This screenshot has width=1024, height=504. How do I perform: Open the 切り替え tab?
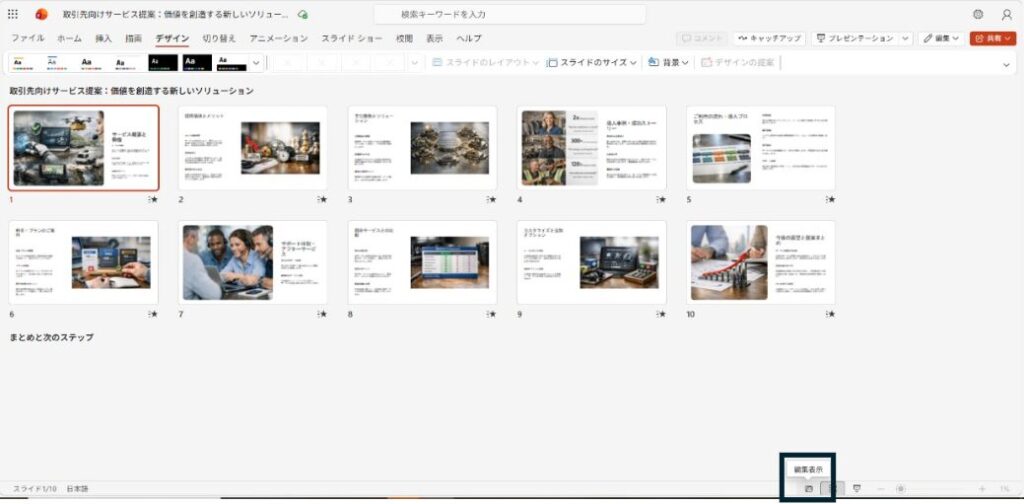tap(219, 38)
